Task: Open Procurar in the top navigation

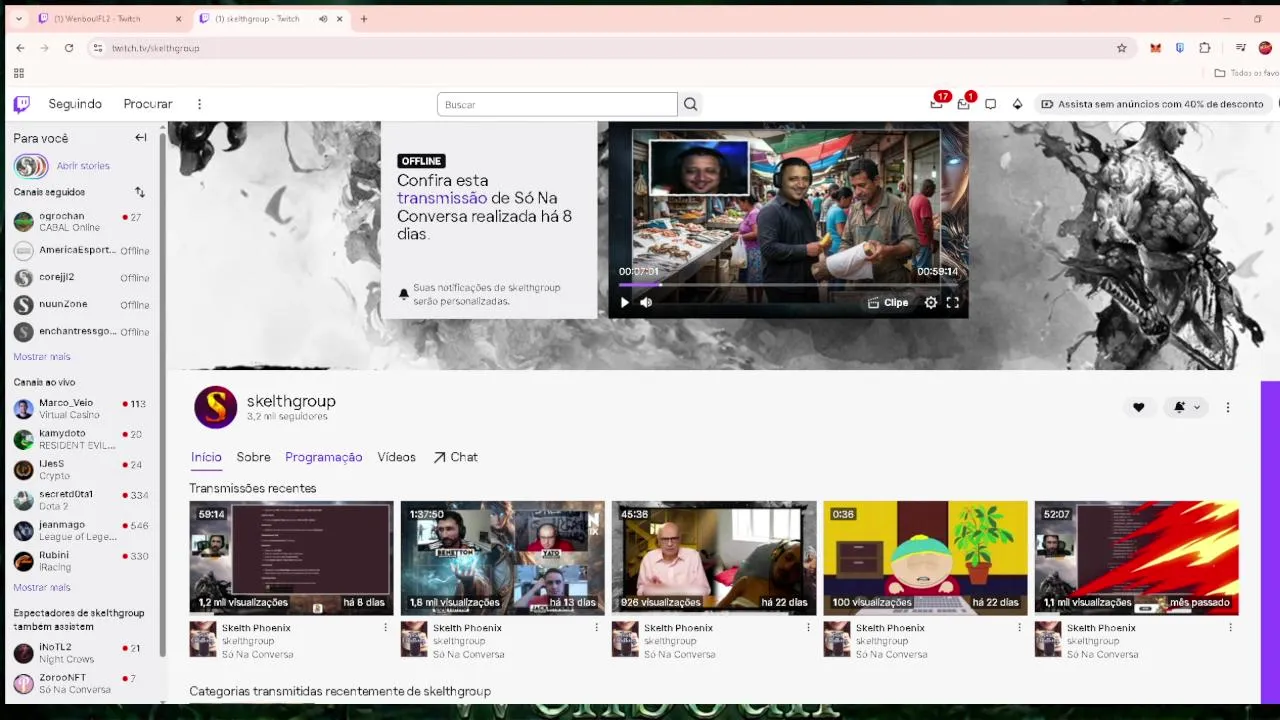Action: click(148, 104)
